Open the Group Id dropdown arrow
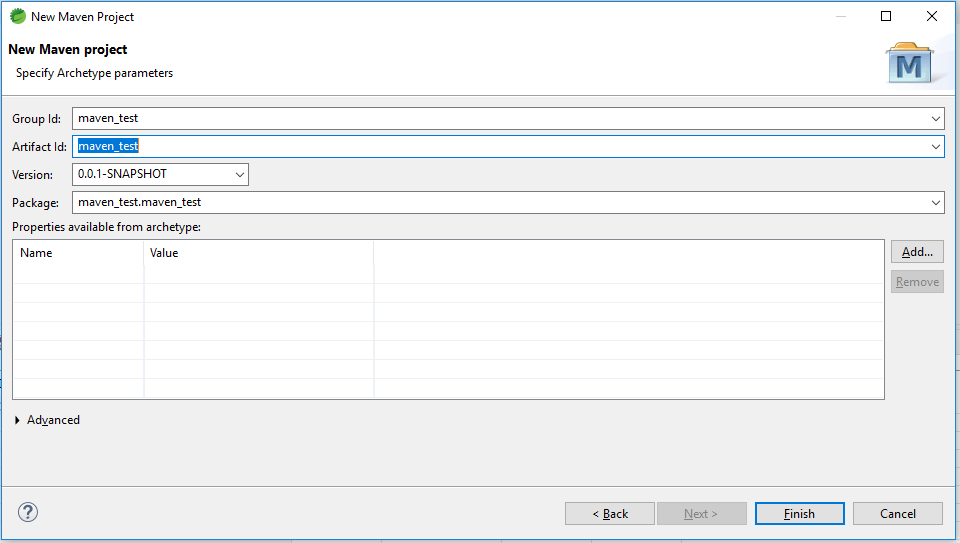The height and width of the screenshot is (543, 960). point(936,119)
